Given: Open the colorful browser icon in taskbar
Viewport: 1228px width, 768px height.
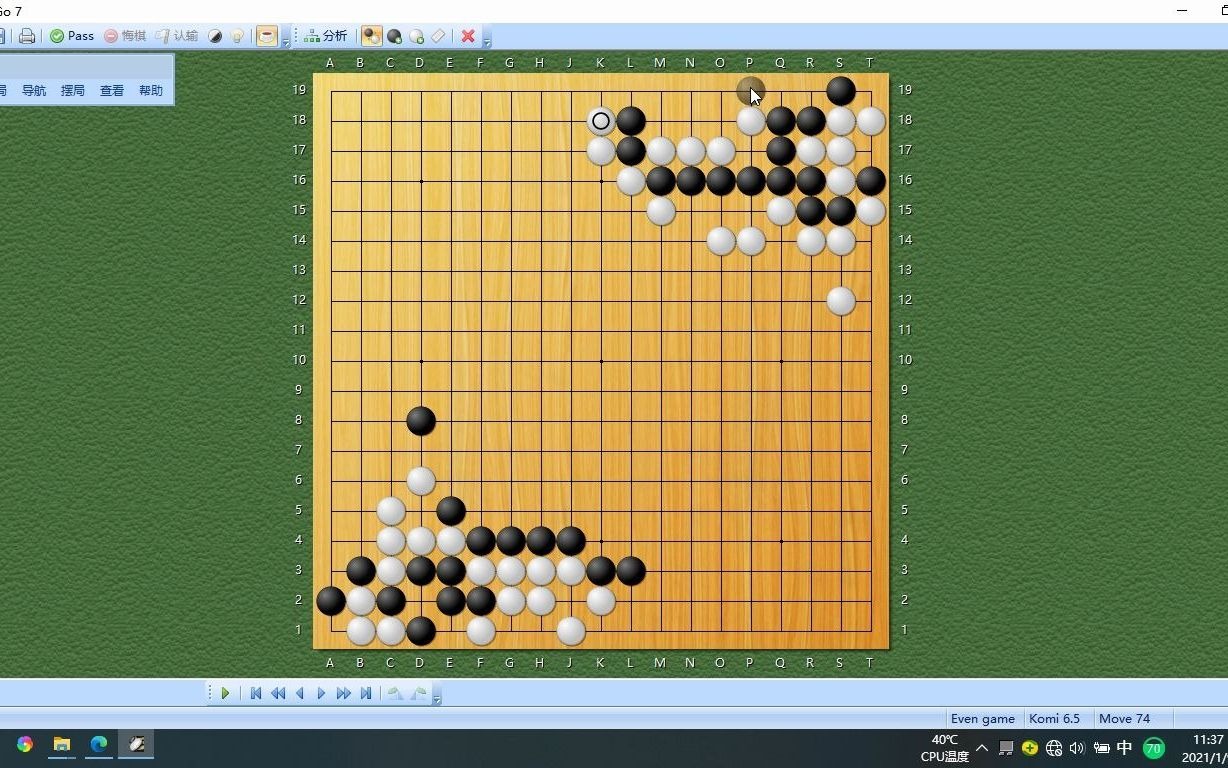Looking at the screenshot, I should [x=24, y=744].
